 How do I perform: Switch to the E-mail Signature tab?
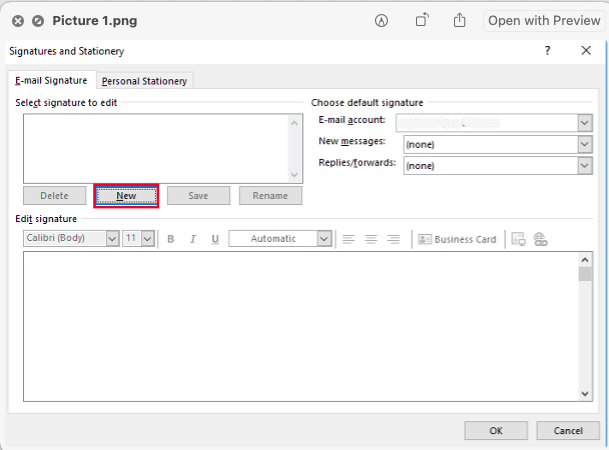pyautogui.click(x=51, y=80)
